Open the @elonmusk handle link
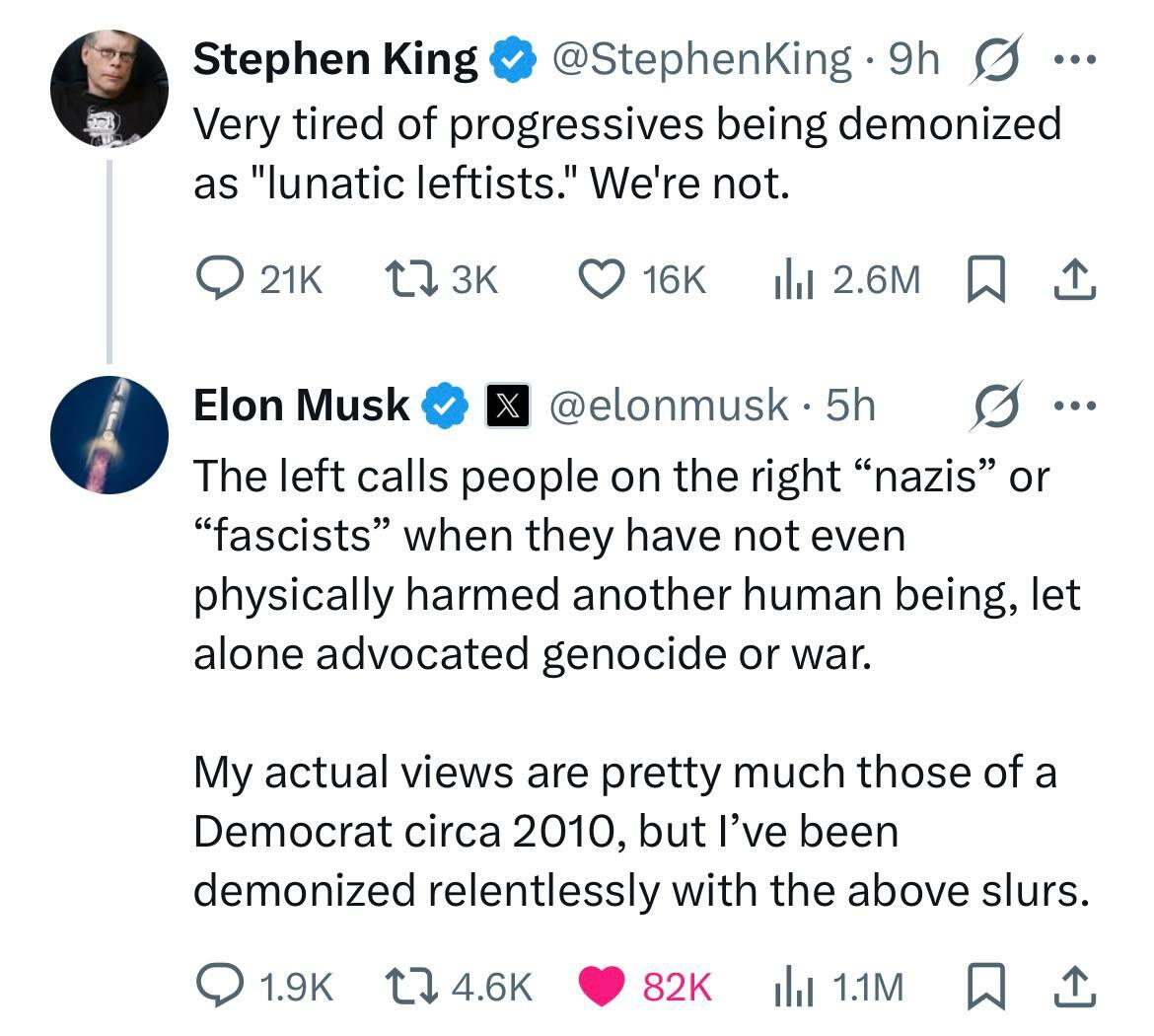Image resolution: width=1154 pixels, height=1036 pixels. click(x=676, y=407)
